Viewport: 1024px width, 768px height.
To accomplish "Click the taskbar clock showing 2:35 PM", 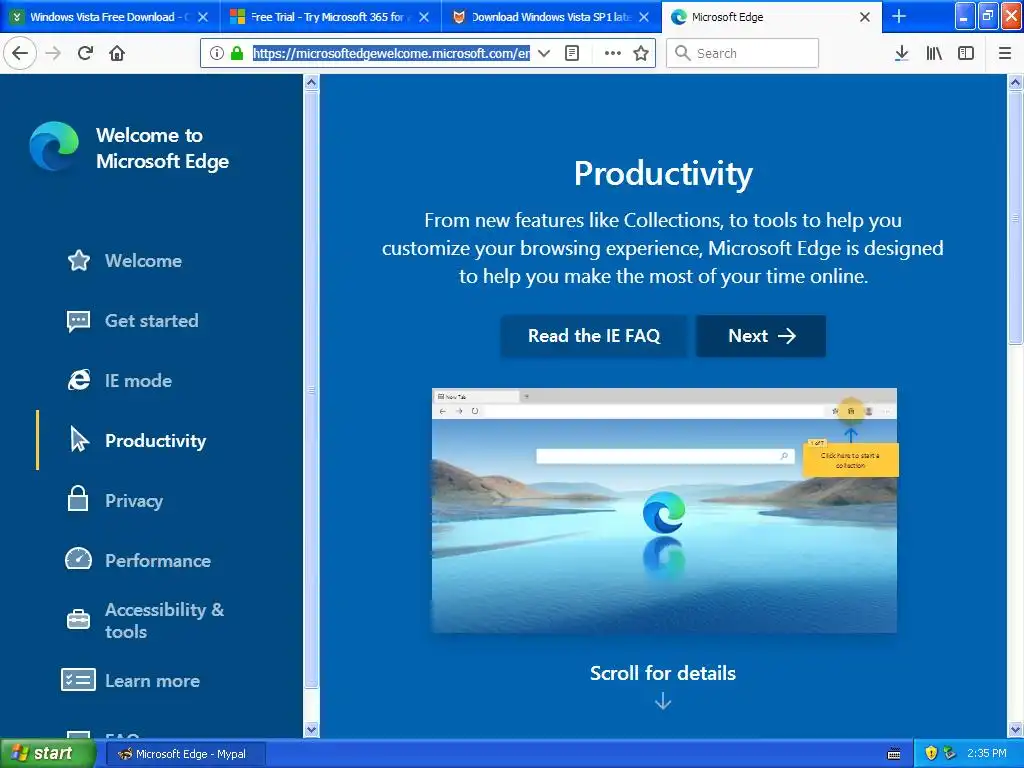I will point(987,754).
